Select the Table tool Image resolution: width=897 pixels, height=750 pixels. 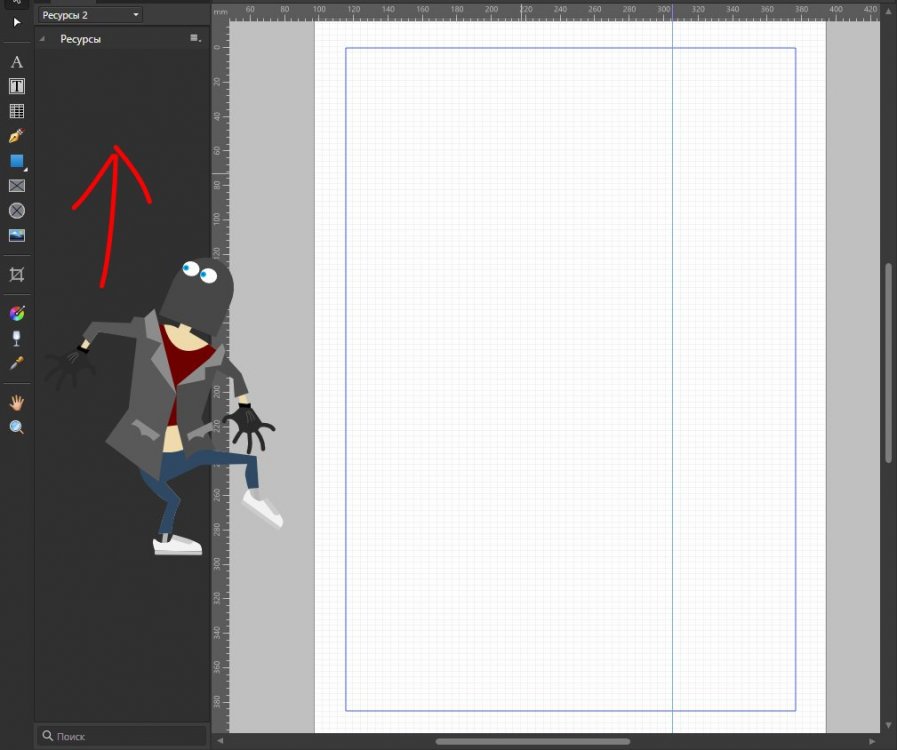click(x=17, y=111)
